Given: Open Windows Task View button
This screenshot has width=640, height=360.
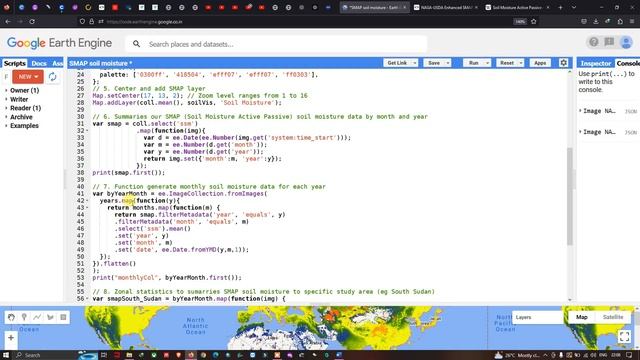Looking at the screenshot, I should 104,355.
